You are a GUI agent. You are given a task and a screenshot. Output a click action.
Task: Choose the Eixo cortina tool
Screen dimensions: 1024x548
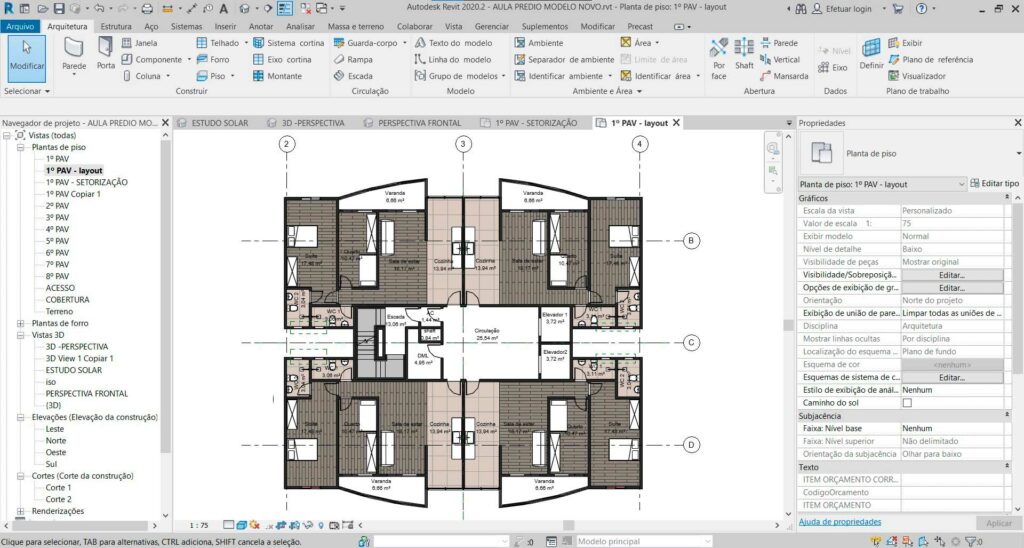[282, 59]
